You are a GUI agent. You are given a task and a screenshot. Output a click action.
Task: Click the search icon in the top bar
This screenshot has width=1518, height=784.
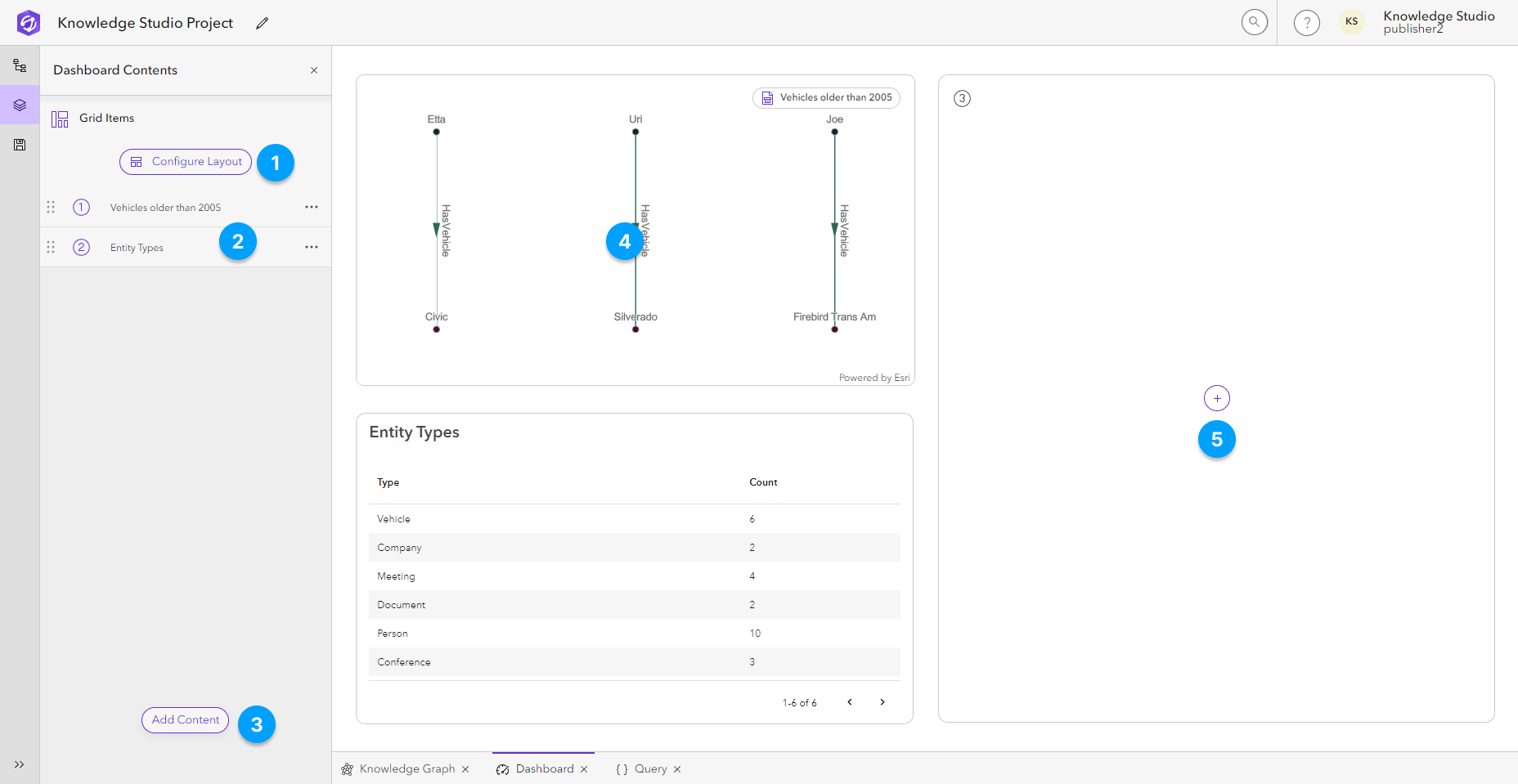[x=1255, y=22]
